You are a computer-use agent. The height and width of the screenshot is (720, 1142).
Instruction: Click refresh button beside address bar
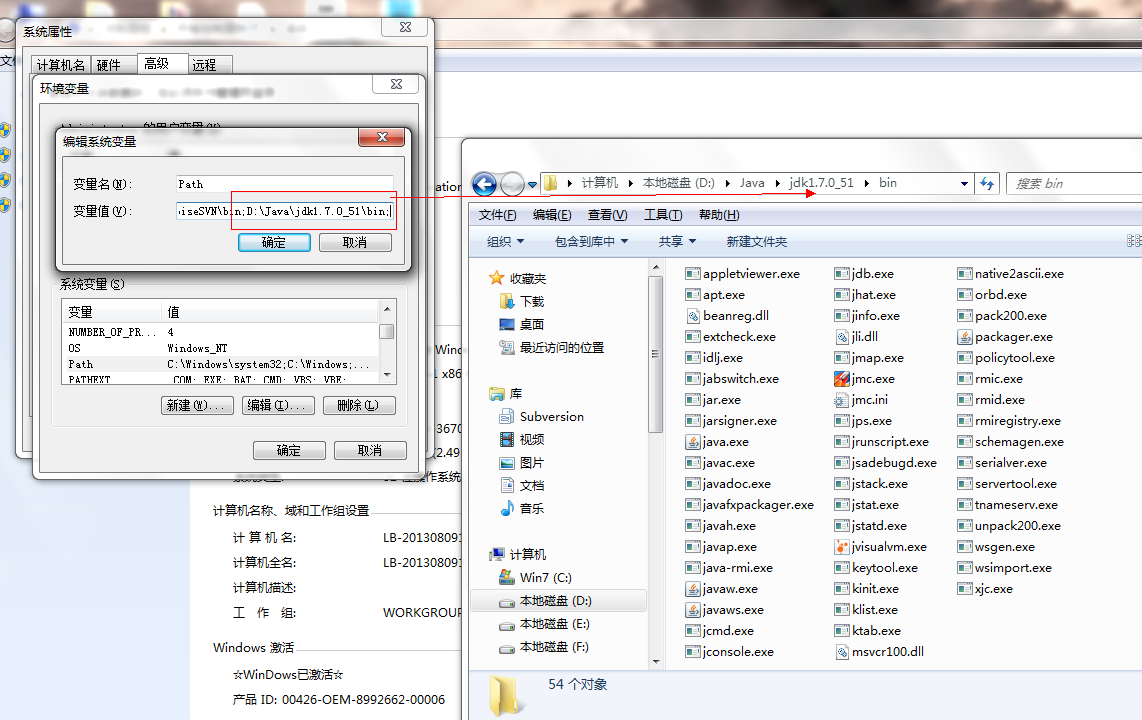988,184
